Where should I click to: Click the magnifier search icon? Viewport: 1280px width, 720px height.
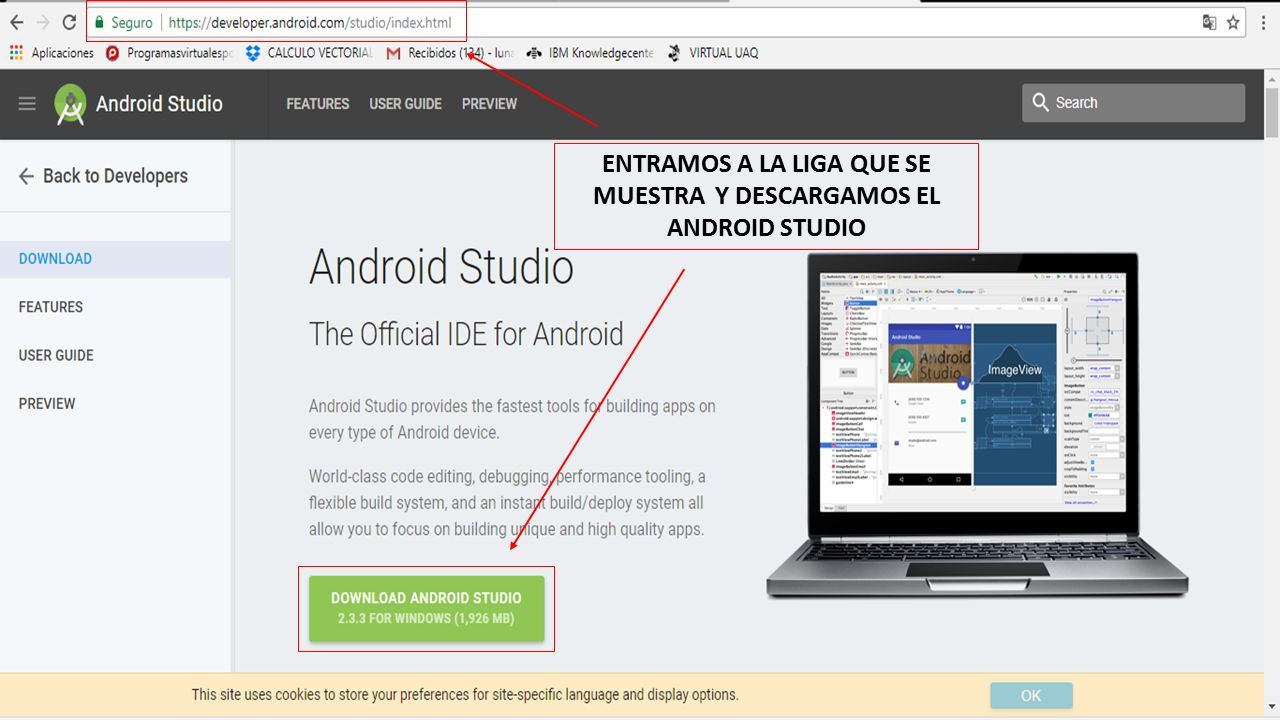point(1040,103)
